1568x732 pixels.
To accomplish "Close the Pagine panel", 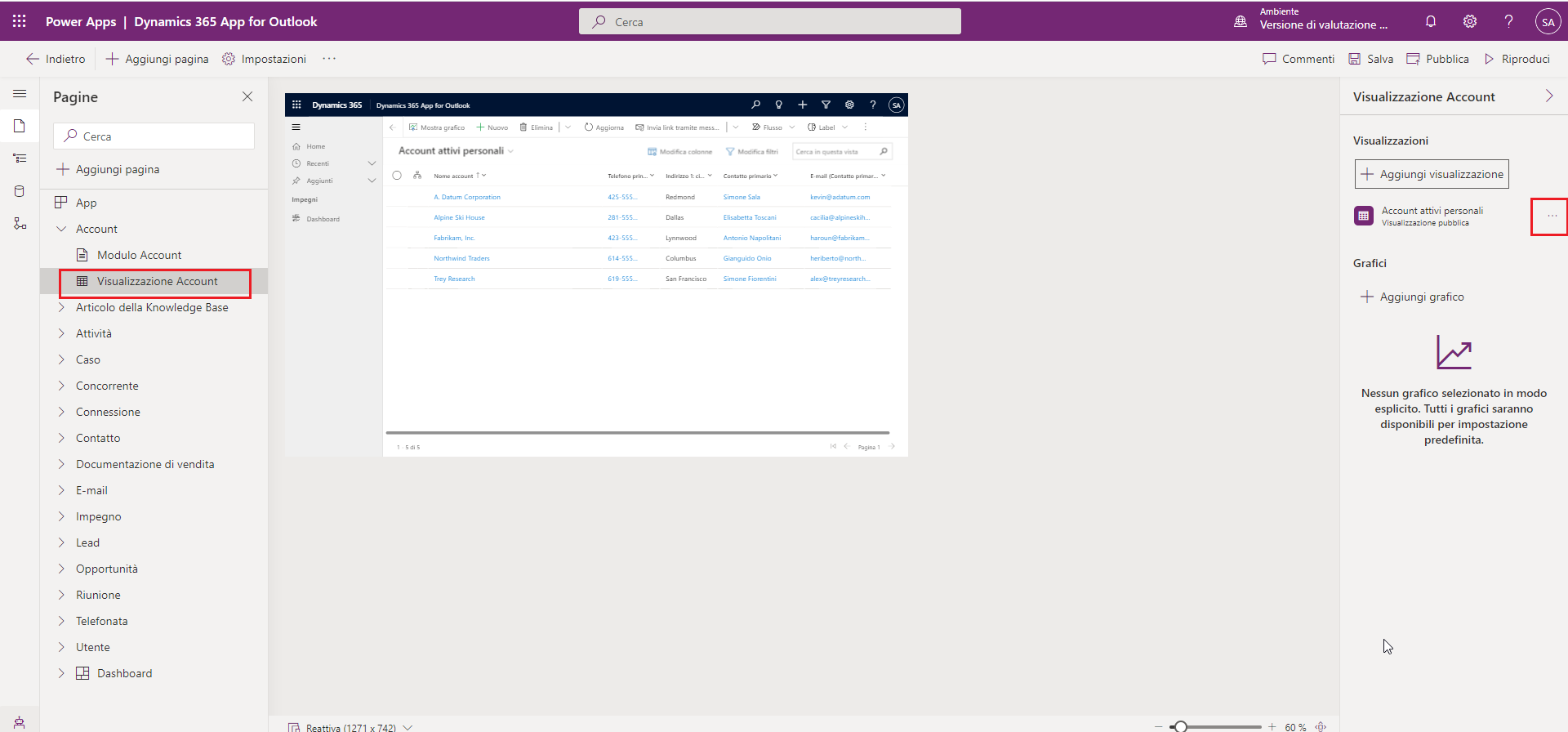I will [x=247, y=96].
